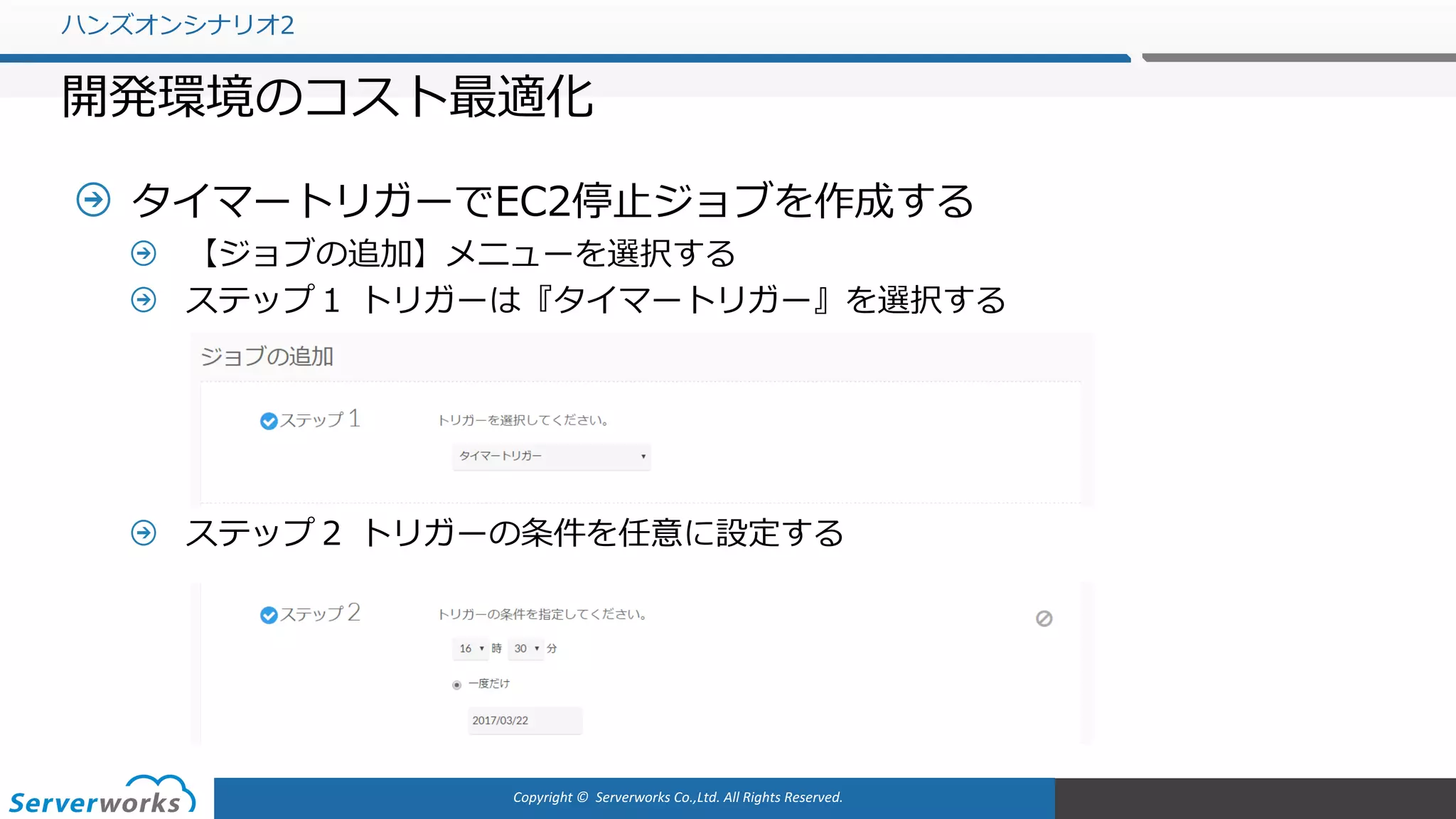Click the cancel circle-slash icon in Step 2
This screenshot has width=1456, height=819.
1044,619
